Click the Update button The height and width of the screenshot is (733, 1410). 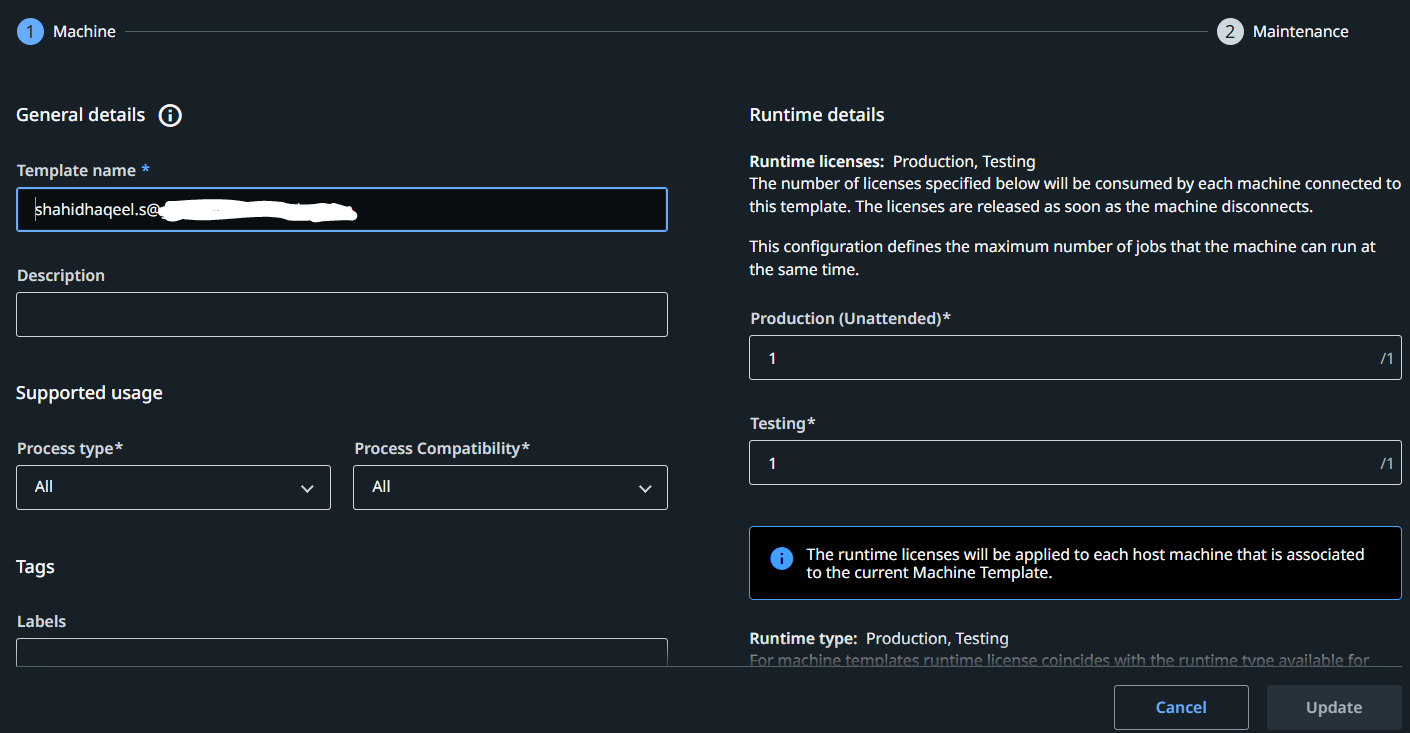point(1333,707)
